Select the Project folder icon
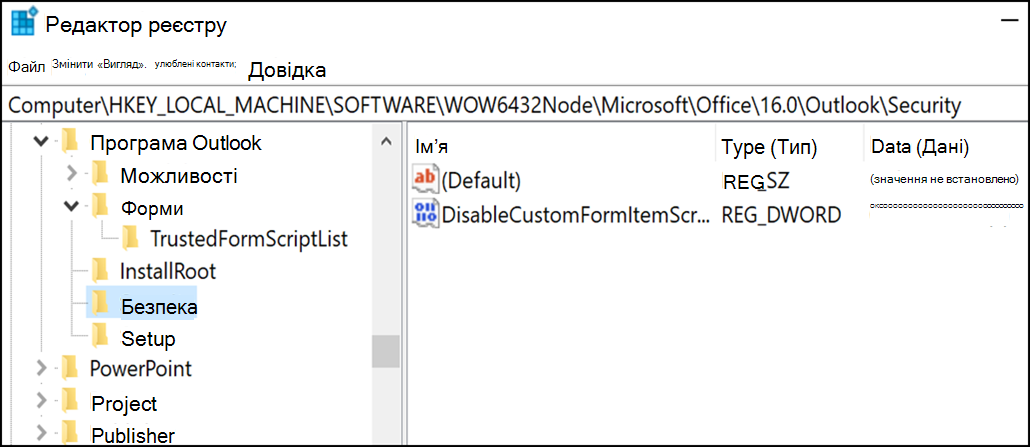Viewport: 1030px width, 447px height. pos(69,400)
